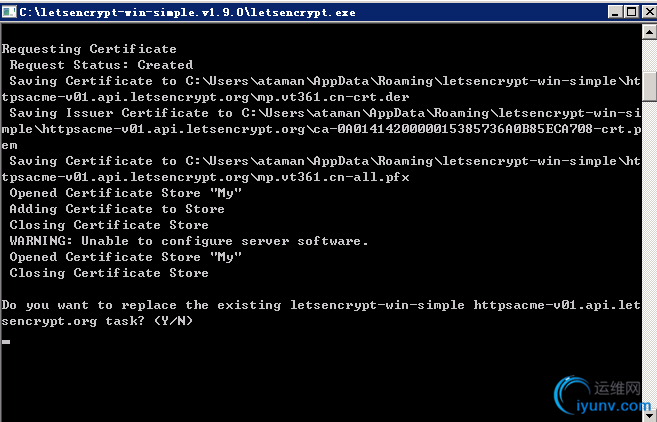The width and height of the screenshot is (657, 422).
Task: Click the scrollbar up arrow
Action: (x=649, y=31)
